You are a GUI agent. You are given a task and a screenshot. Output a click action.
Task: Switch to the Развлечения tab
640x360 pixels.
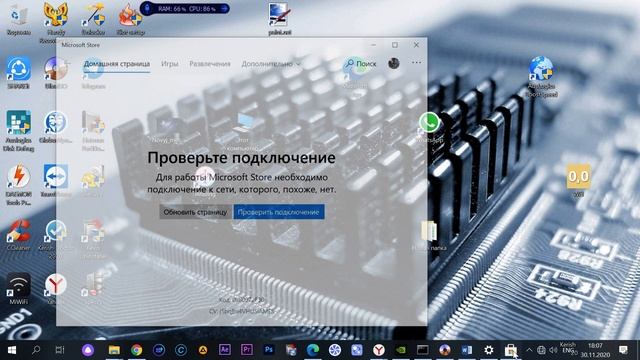point(210,64)
